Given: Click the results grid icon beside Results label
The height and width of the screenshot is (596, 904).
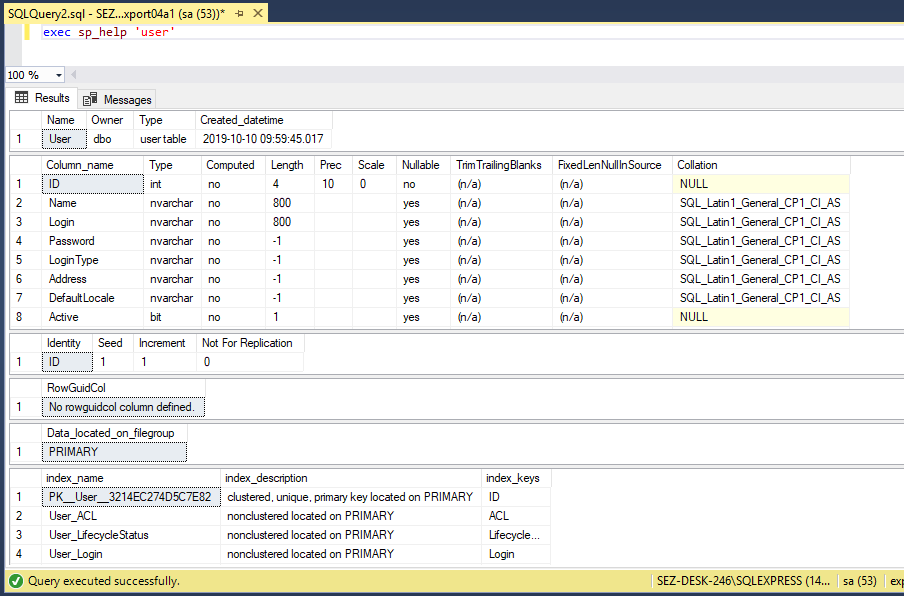Looking at the screenshot, I should click(x=21, y=98).
